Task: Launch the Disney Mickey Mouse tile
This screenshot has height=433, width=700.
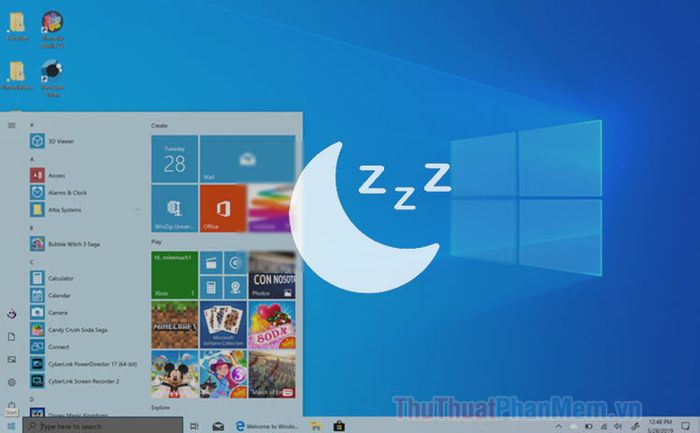Action: tap(175, 374)
